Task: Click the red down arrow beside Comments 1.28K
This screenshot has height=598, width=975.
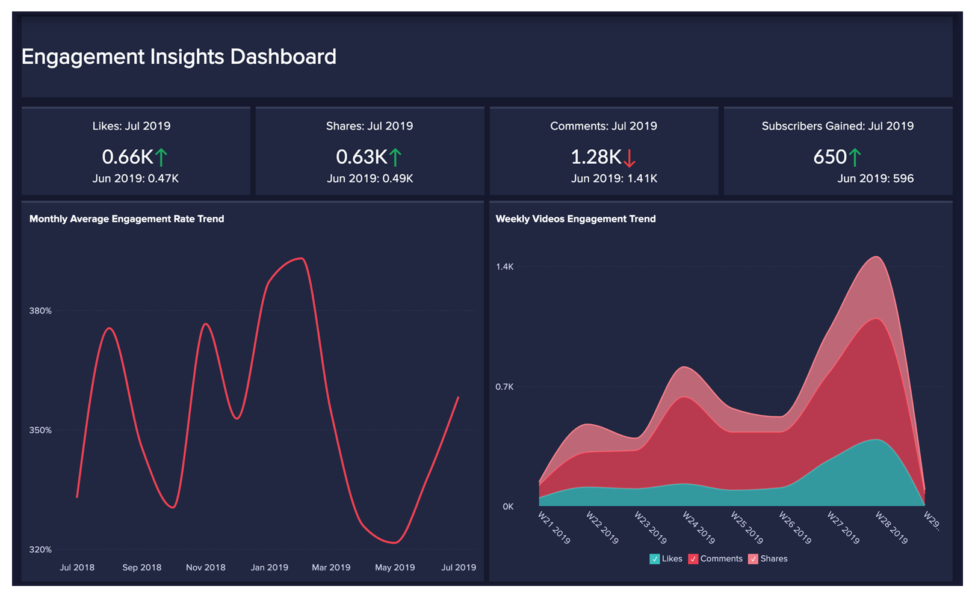Action: pos(629,157)
